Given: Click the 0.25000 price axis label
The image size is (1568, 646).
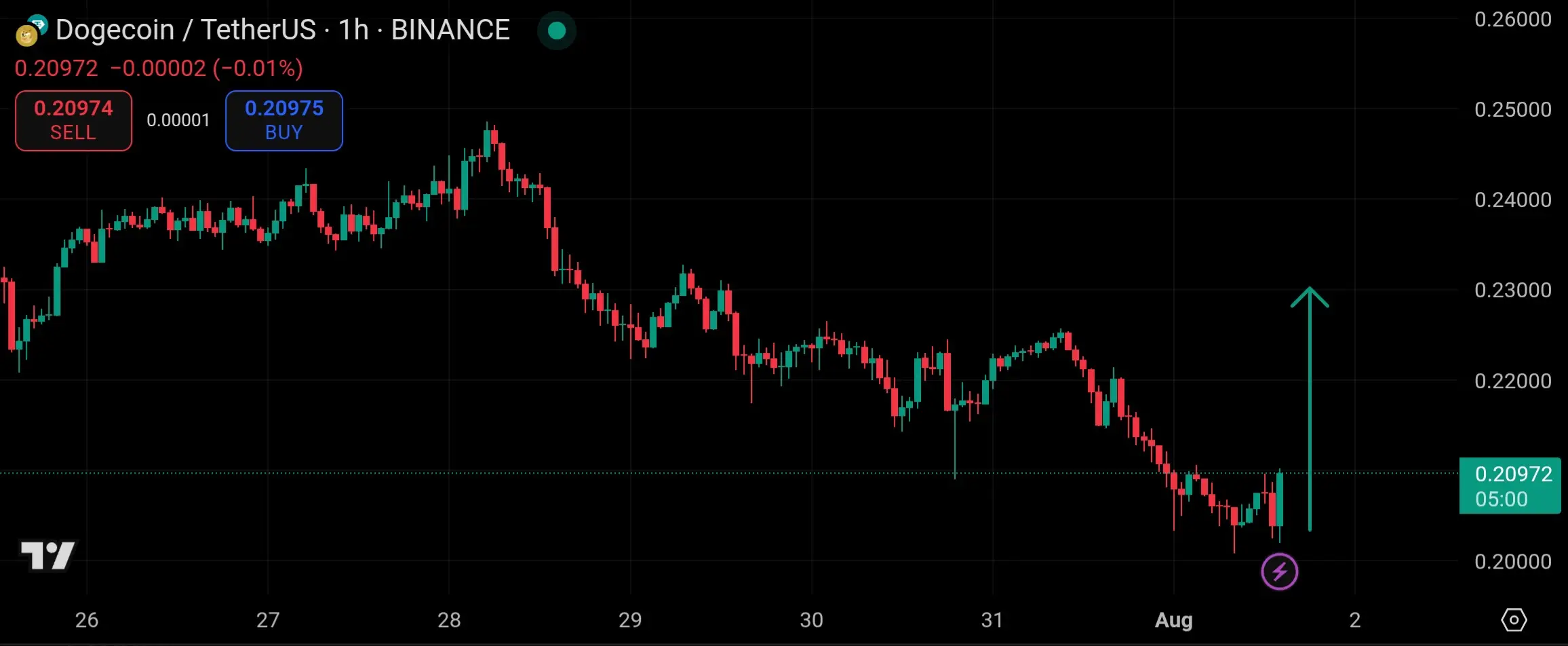Looking at the screenshot, I should pos(1512,109).
